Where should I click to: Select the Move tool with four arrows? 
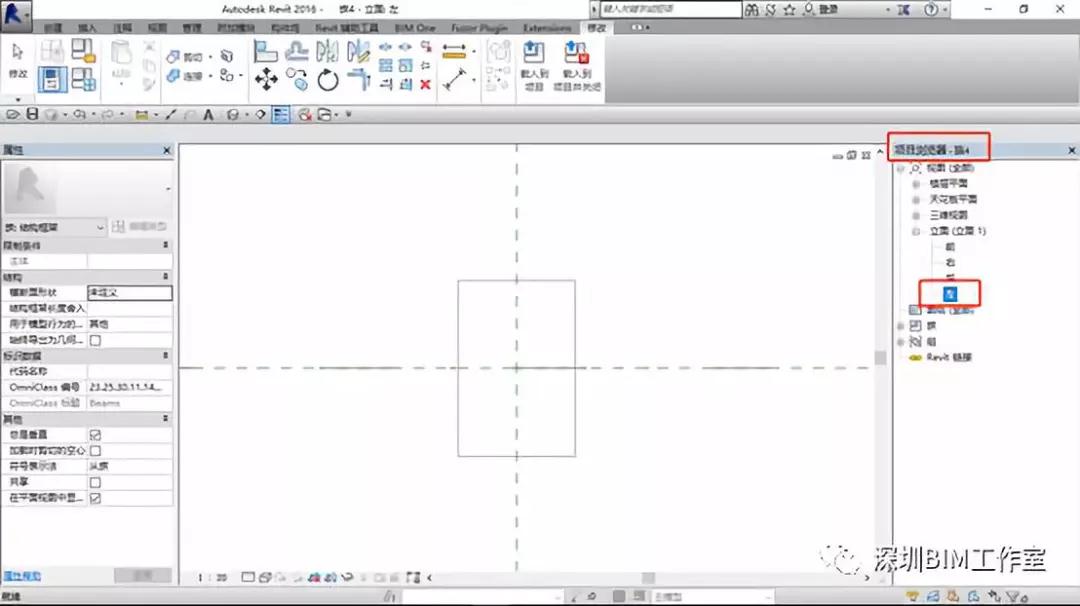pyautogui.click(x=266, y=80)
